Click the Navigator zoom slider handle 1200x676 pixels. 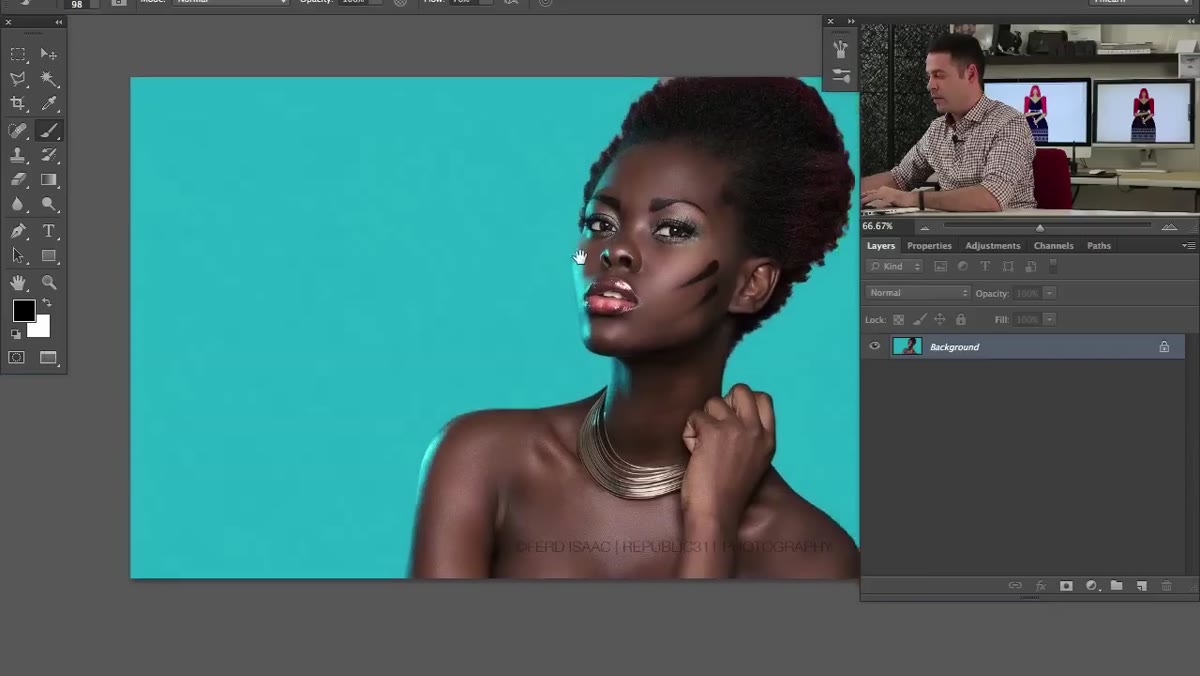click(x=1040, y=228)
